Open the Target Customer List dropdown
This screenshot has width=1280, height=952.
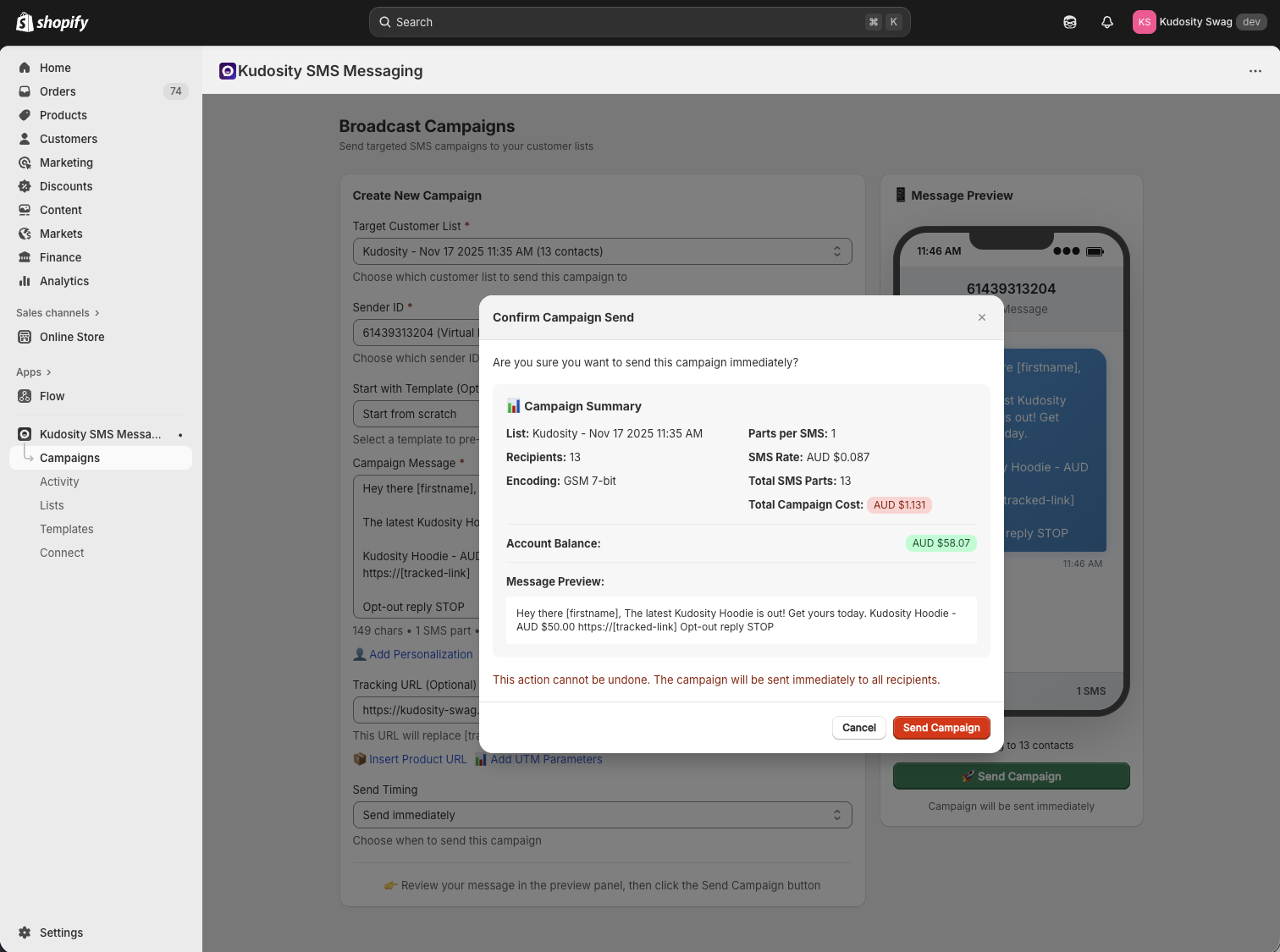602,251
